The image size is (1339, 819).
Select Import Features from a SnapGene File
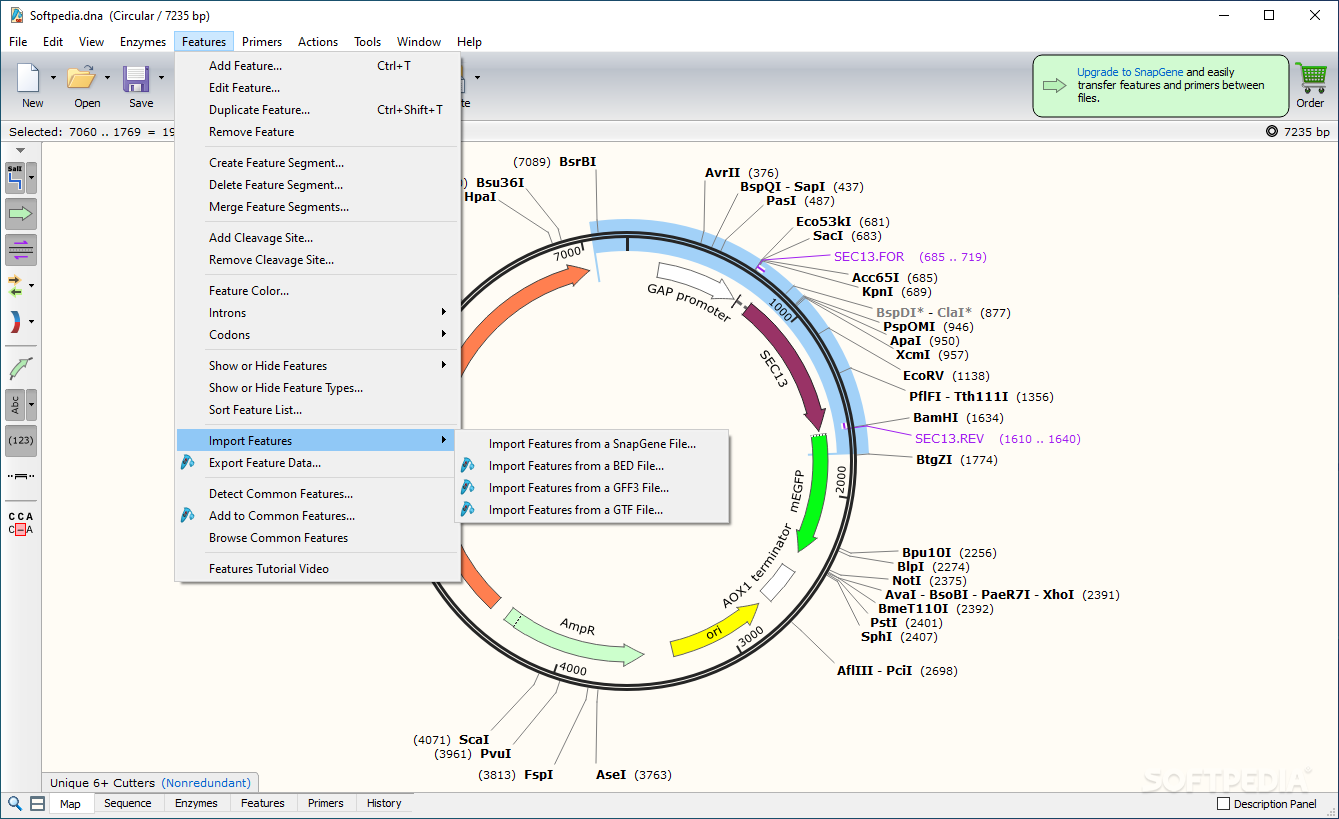tap(592, 443)
